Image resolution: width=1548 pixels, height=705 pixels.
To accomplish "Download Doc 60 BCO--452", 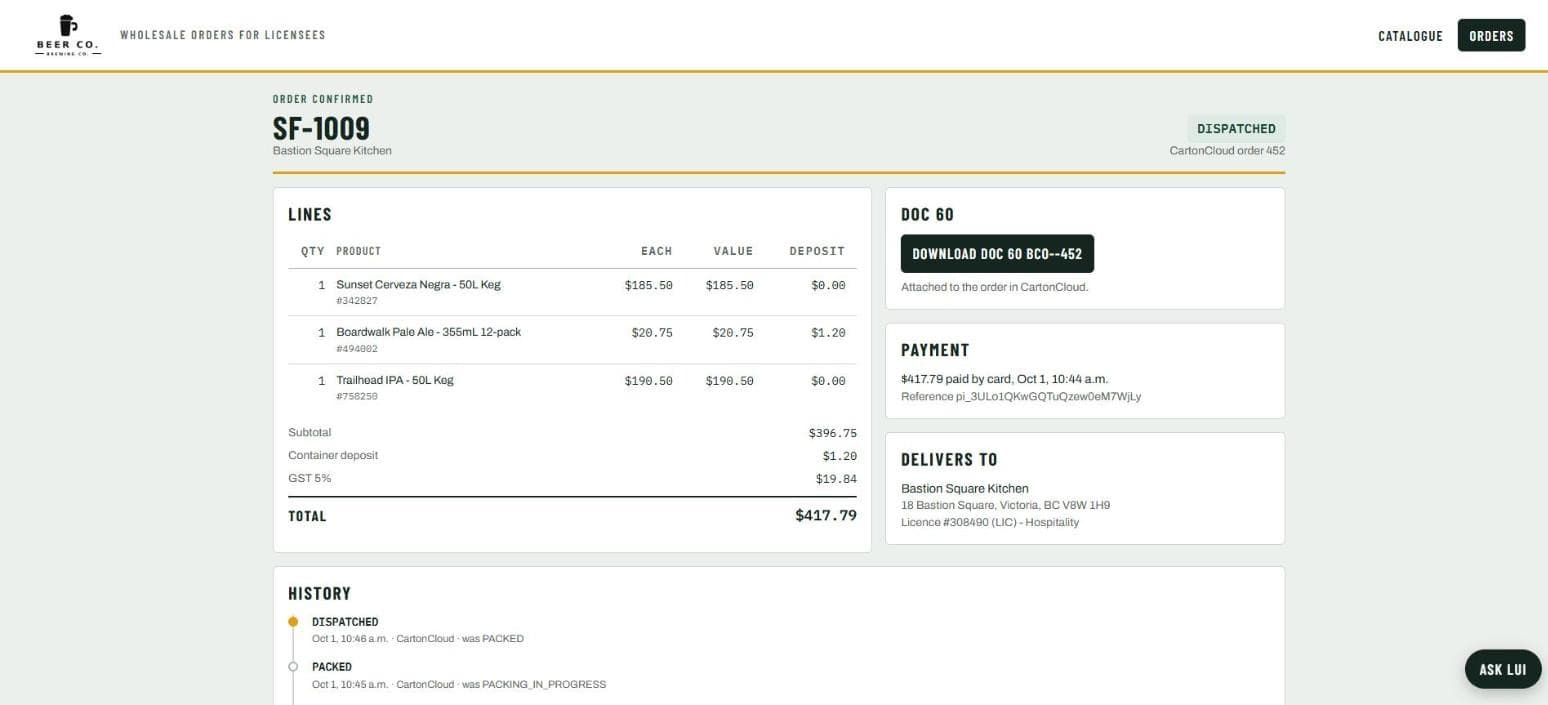I will pos(997,254).
